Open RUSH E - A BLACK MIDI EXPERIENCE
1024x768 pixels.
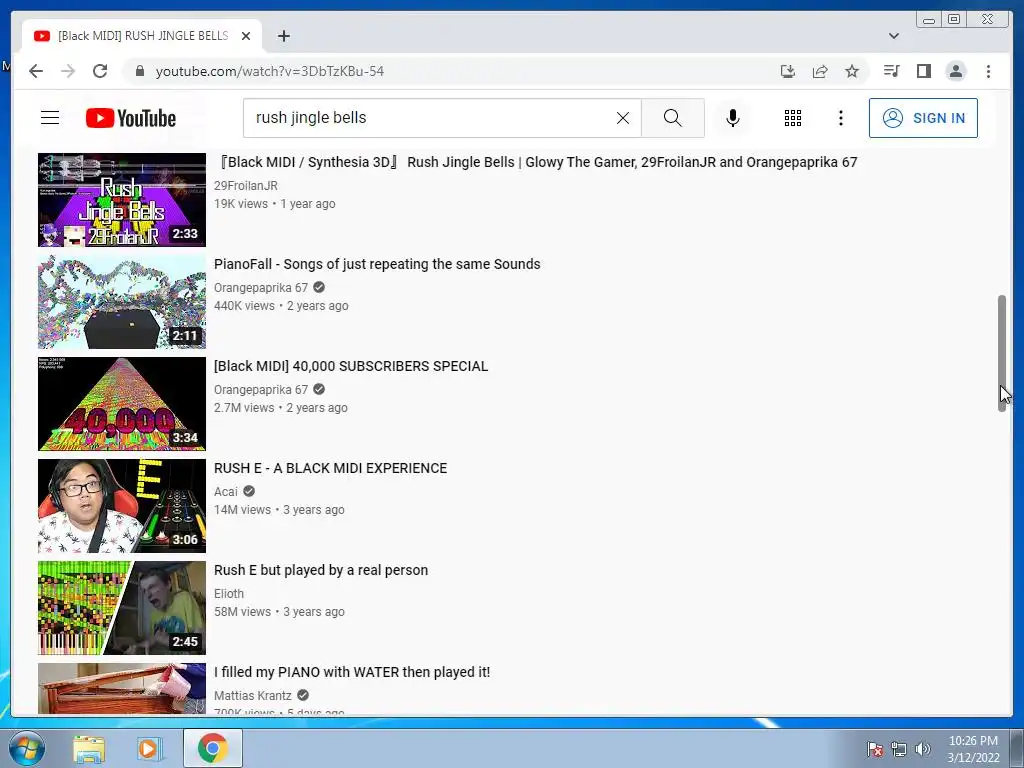330,468
